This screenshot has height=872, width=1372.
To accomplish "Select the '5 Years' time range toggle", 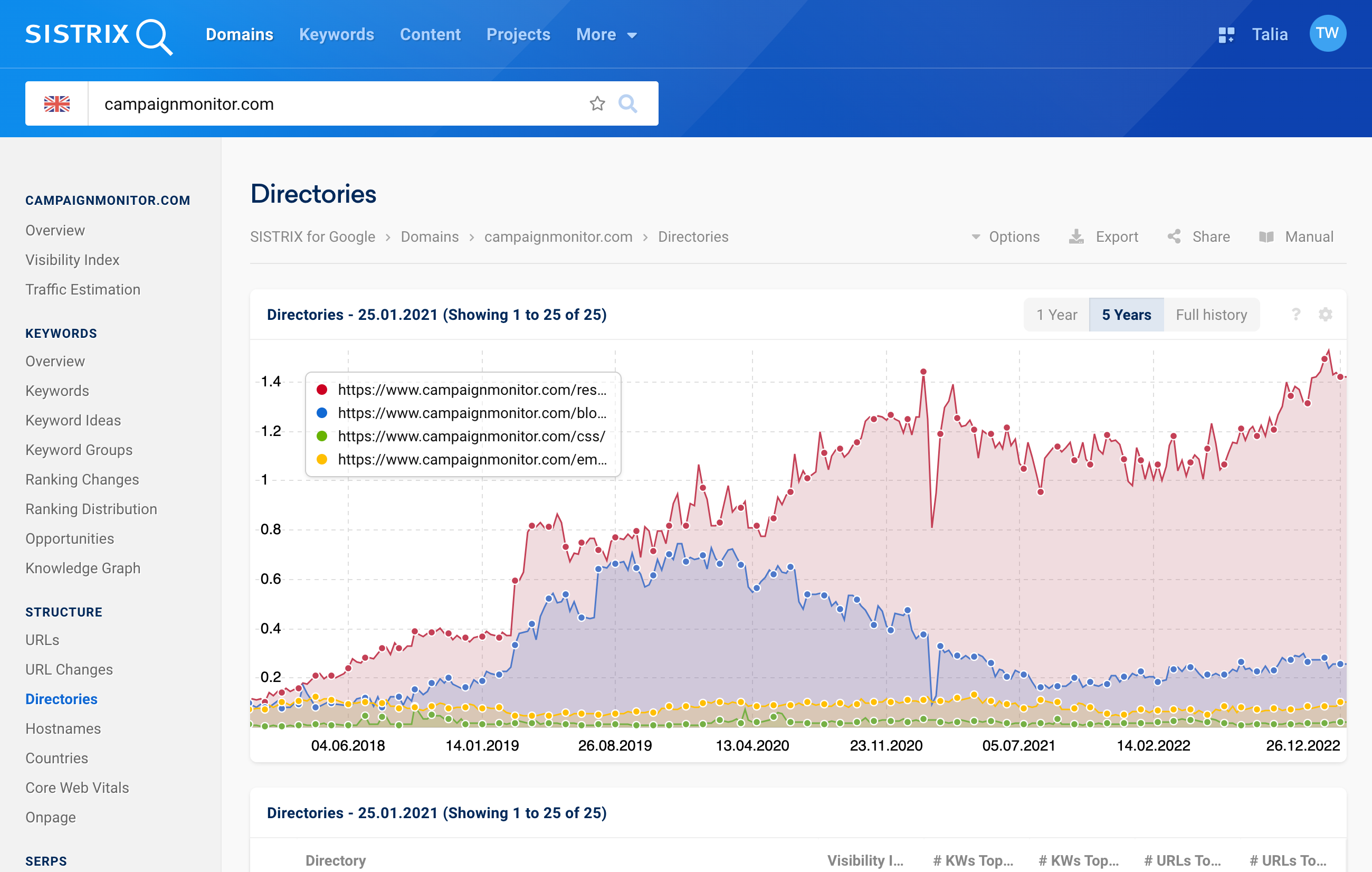I will click(x=1125, y=314).
